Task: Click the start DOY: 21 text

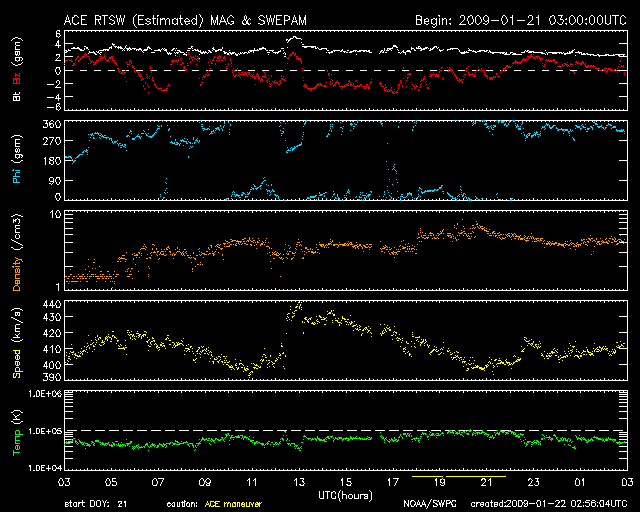Action: click(96, 504)
